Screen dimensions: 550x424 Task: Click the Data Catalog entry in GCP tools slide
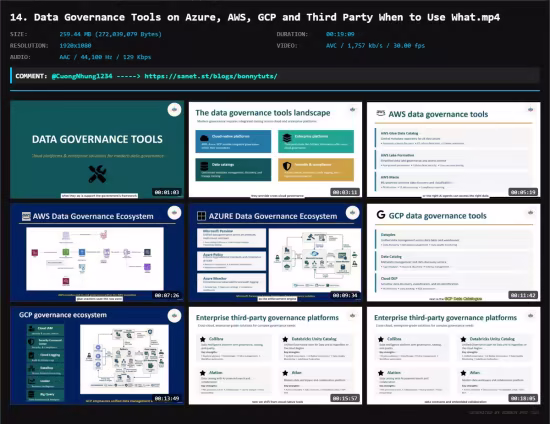(452, 262)
